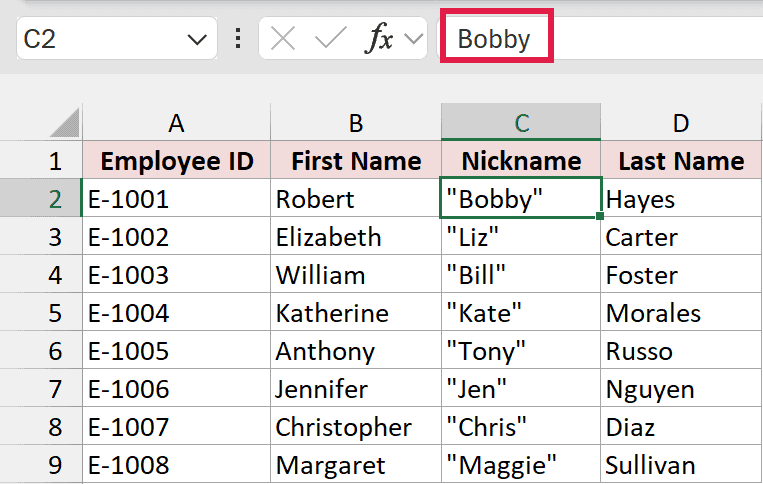
Task: Click the Name Box showing C2
Action: click(x=117, y=38)
